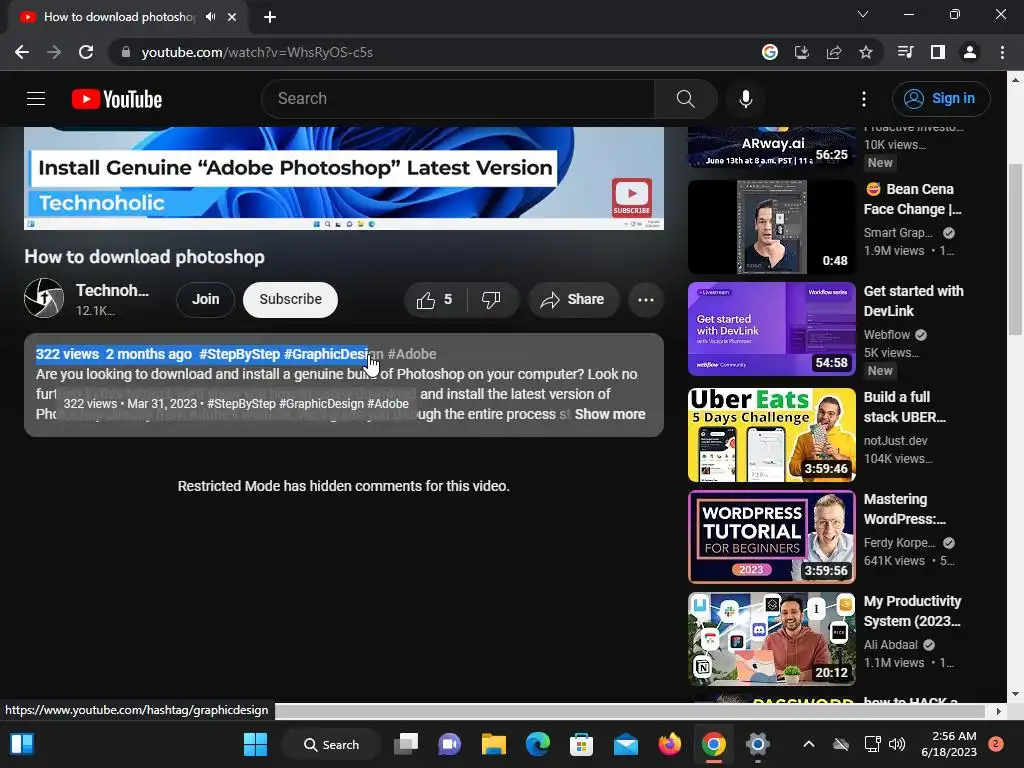Image resolution: width=1024 pixels, height=768 pixels.
Task: Reload the page with the refresh icon
Action: coord(86,52)
